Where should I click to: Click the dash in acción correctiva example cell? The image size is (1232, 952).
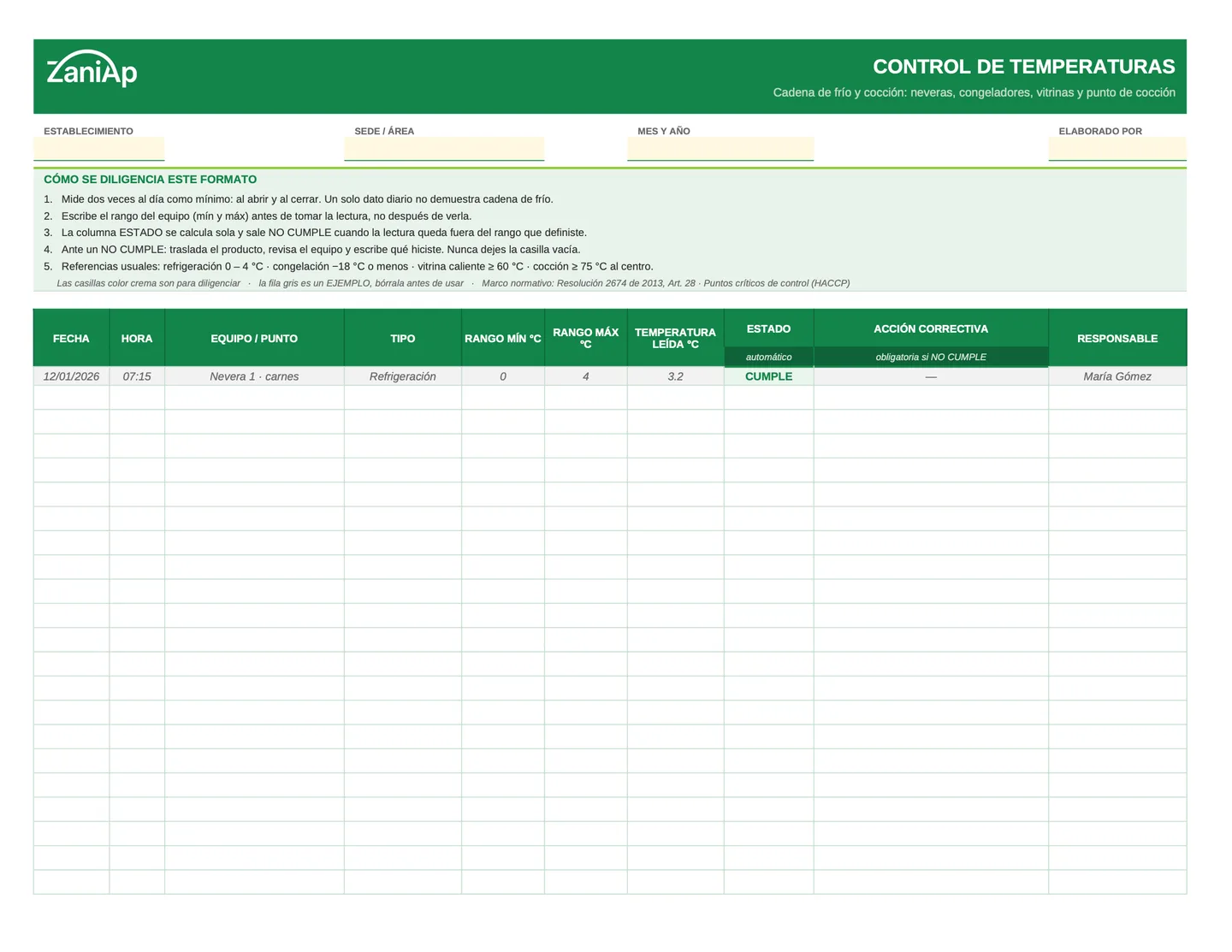point(931,376)
